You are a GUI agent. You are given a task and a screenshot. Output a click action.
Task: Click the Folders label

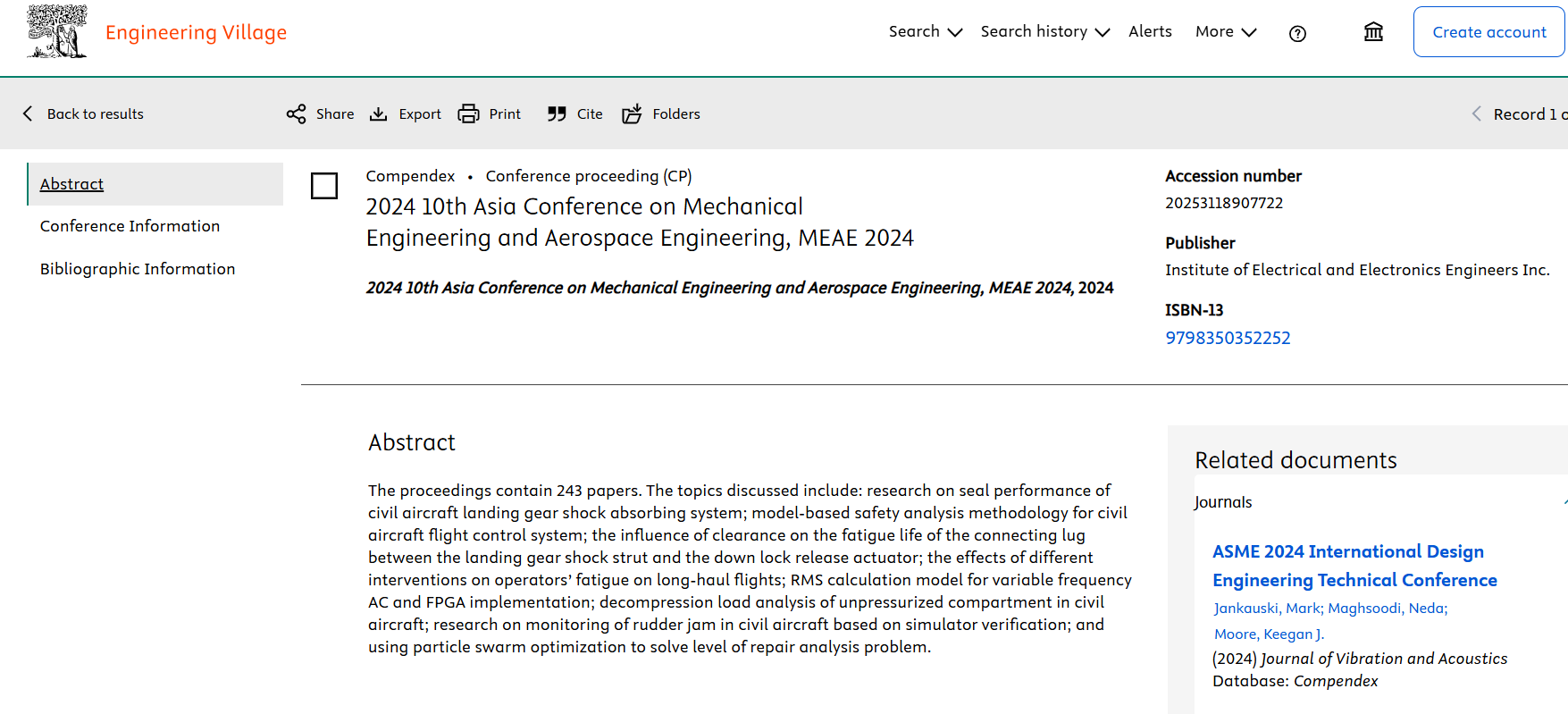676,113
